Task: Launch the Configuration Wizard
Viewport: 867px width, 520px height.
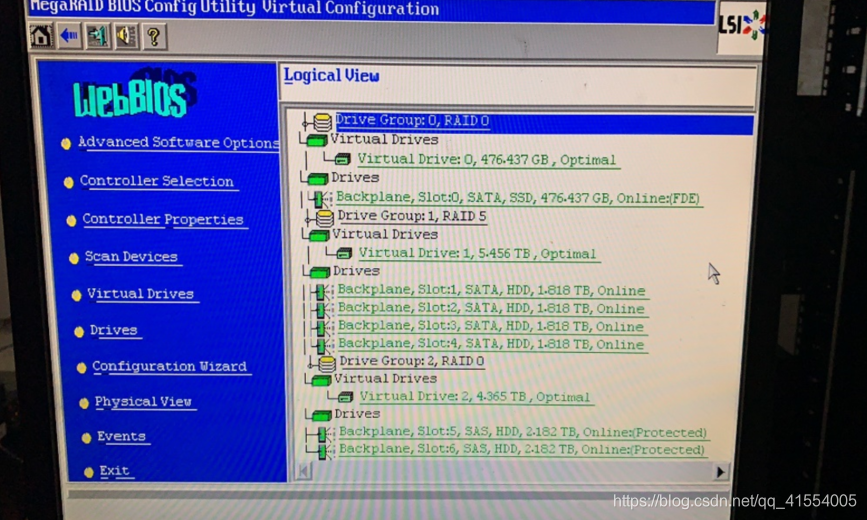Action: (x=169, y=366)
